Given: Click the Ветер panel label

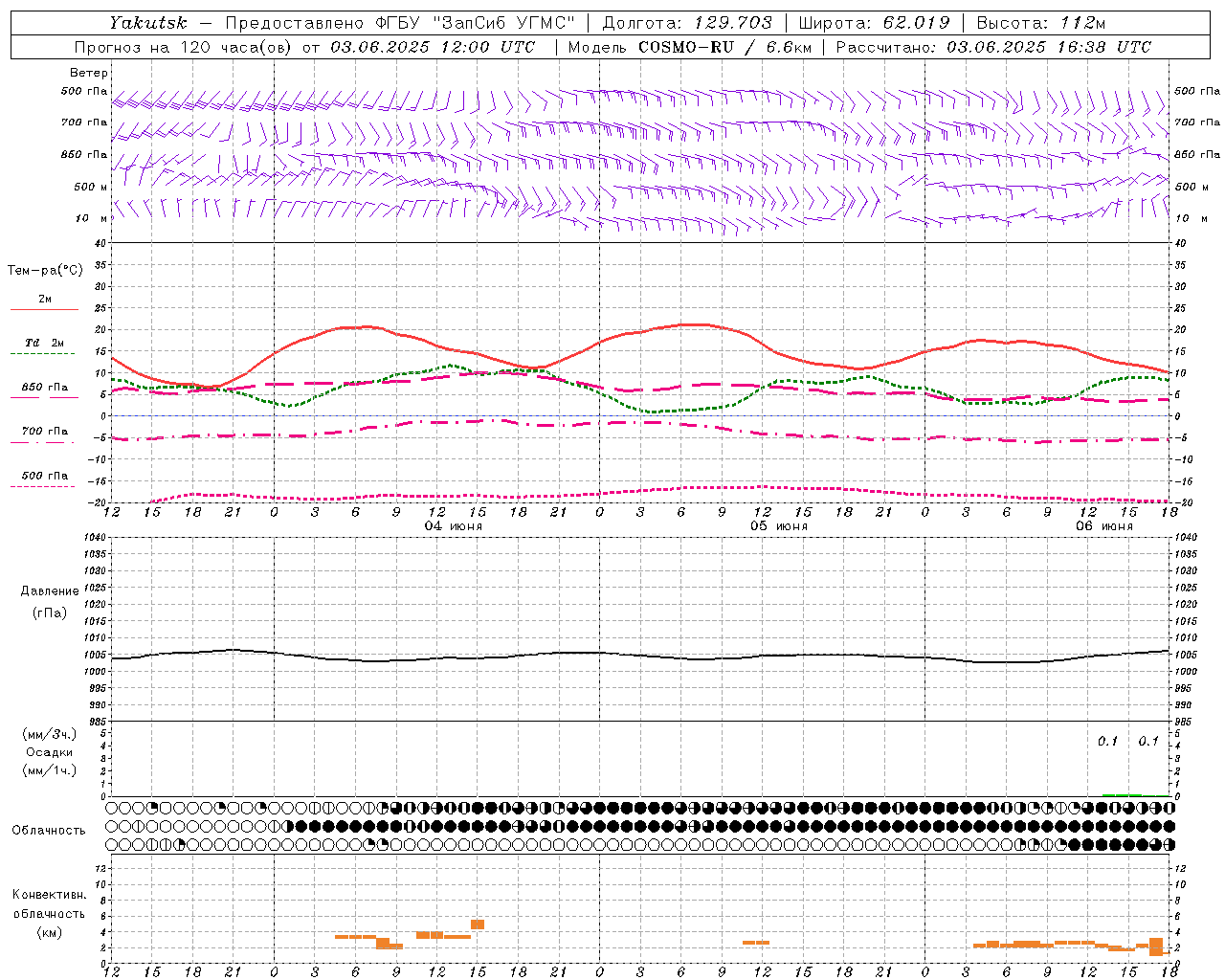Looking at the screenshot, I should [x=89, y=73].
